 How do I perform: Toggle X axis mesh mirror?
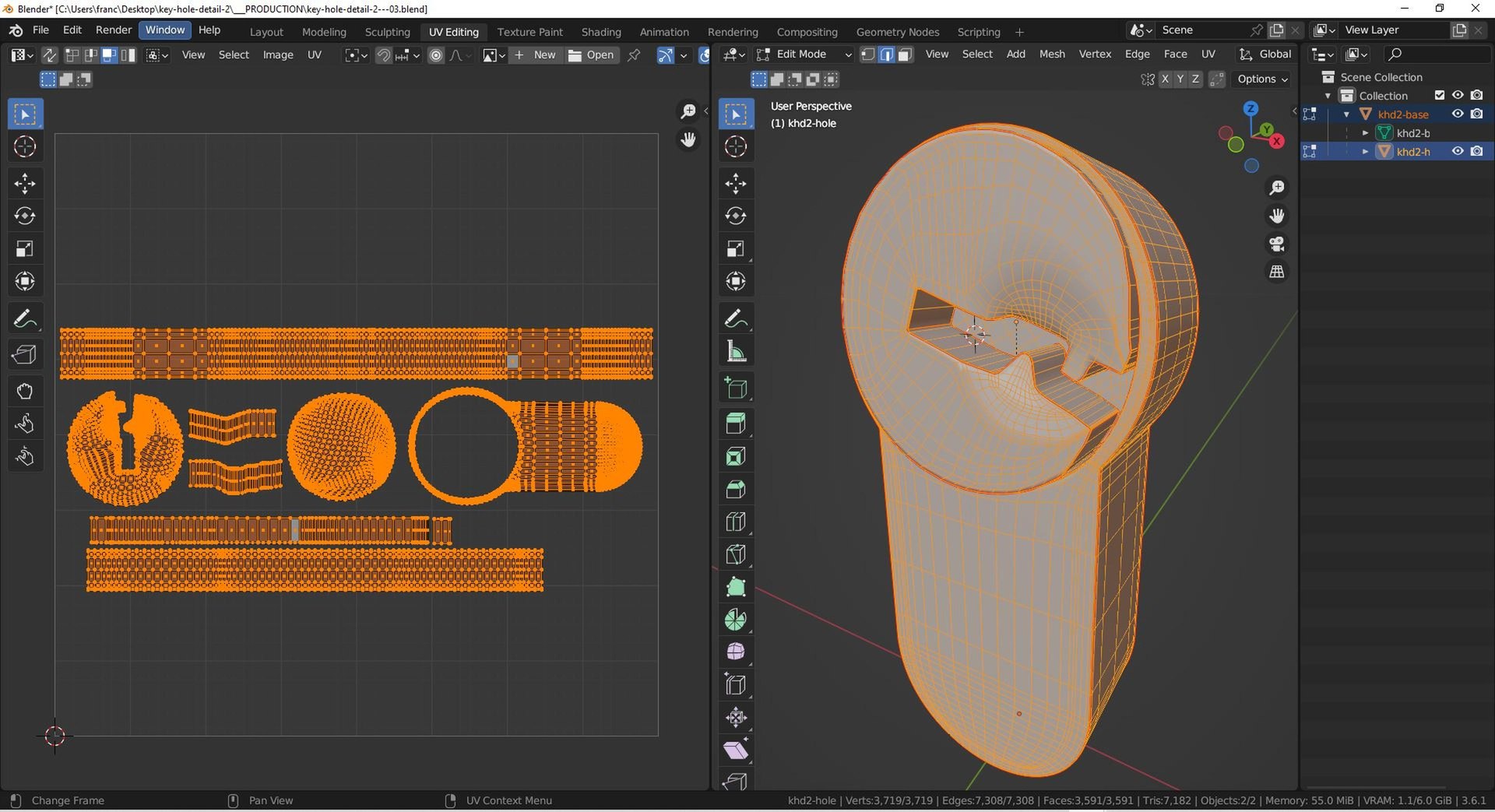pyautogui.click(x=1165, y=79)
